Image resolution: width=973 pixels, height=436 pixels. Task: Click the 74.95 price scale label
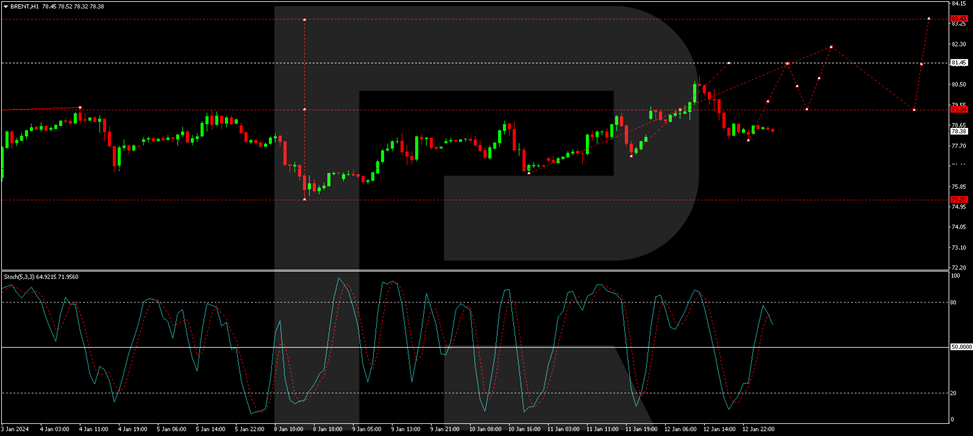[959, 207]
